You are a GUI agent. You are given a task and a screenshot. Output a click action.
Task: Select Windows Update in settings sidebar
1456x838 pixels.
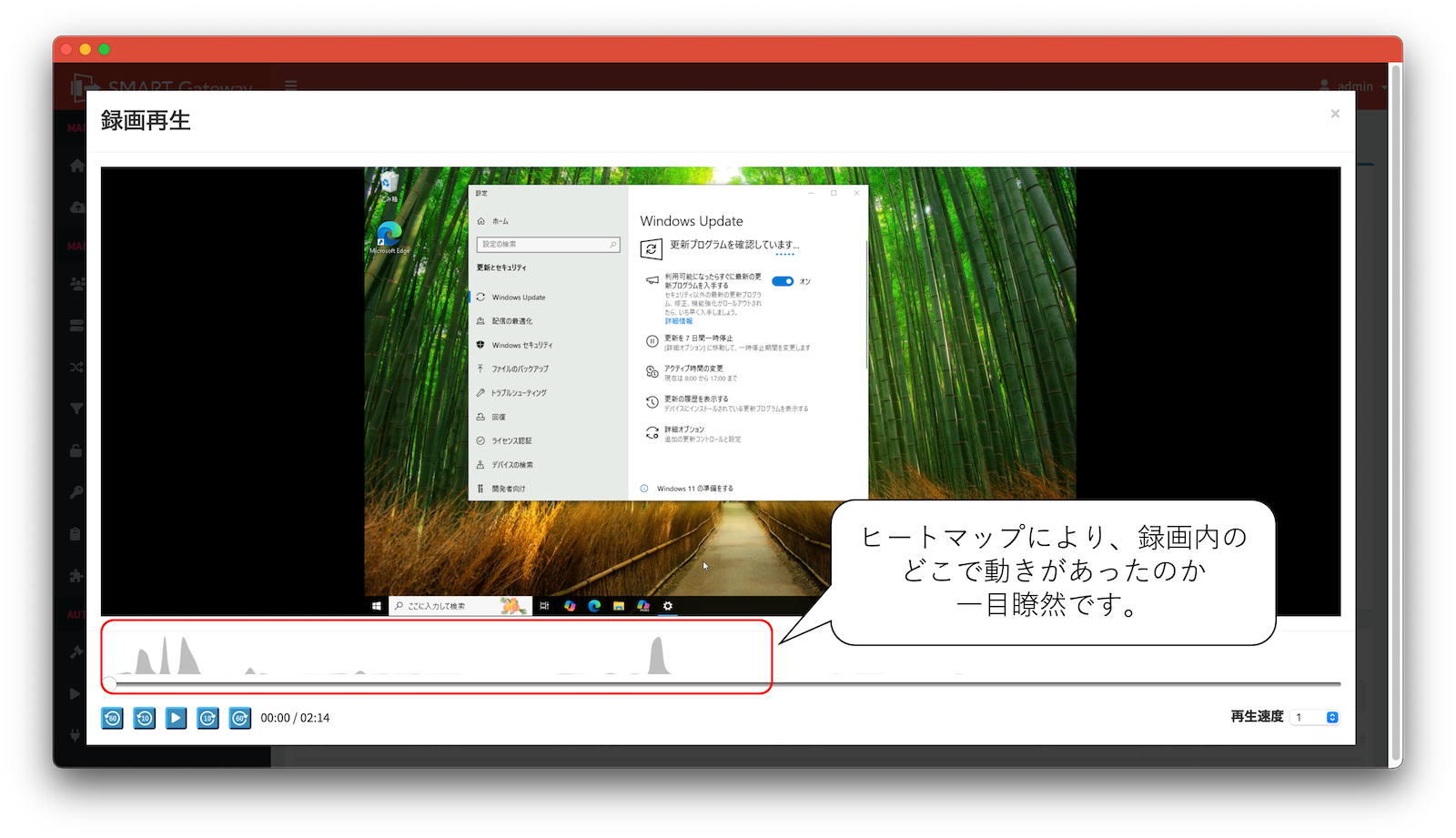(511, 297)
